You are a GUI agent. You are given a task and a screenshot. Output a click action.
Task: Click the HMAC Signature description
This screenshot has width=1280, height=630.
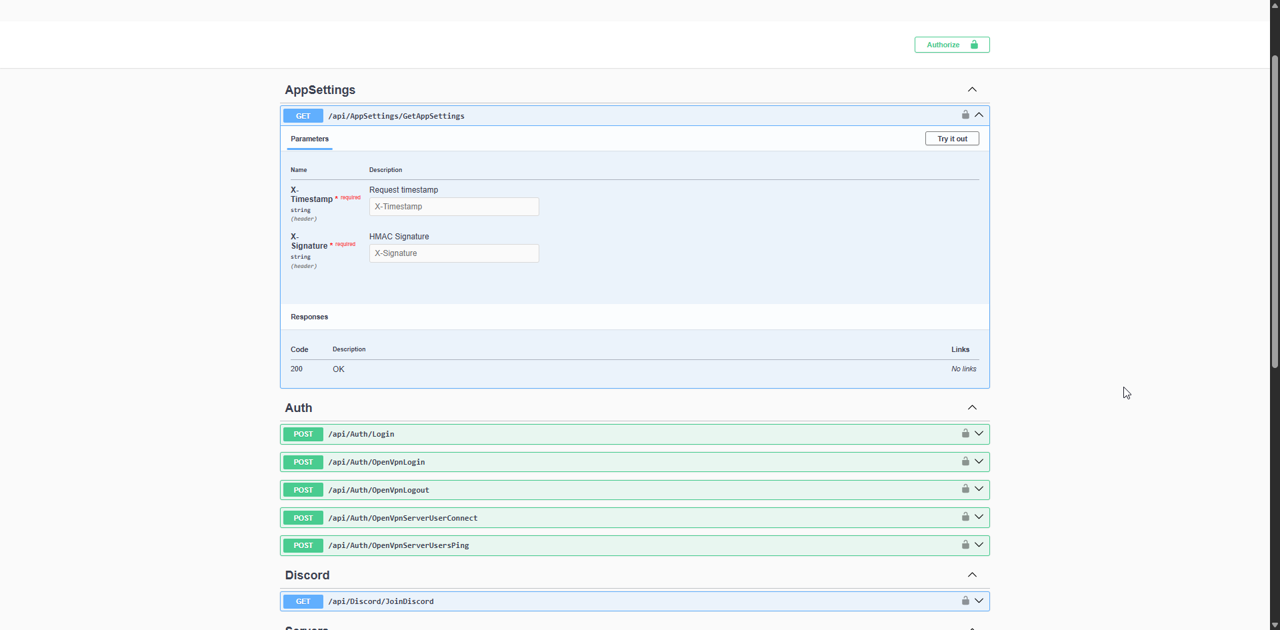coord(399,237)
